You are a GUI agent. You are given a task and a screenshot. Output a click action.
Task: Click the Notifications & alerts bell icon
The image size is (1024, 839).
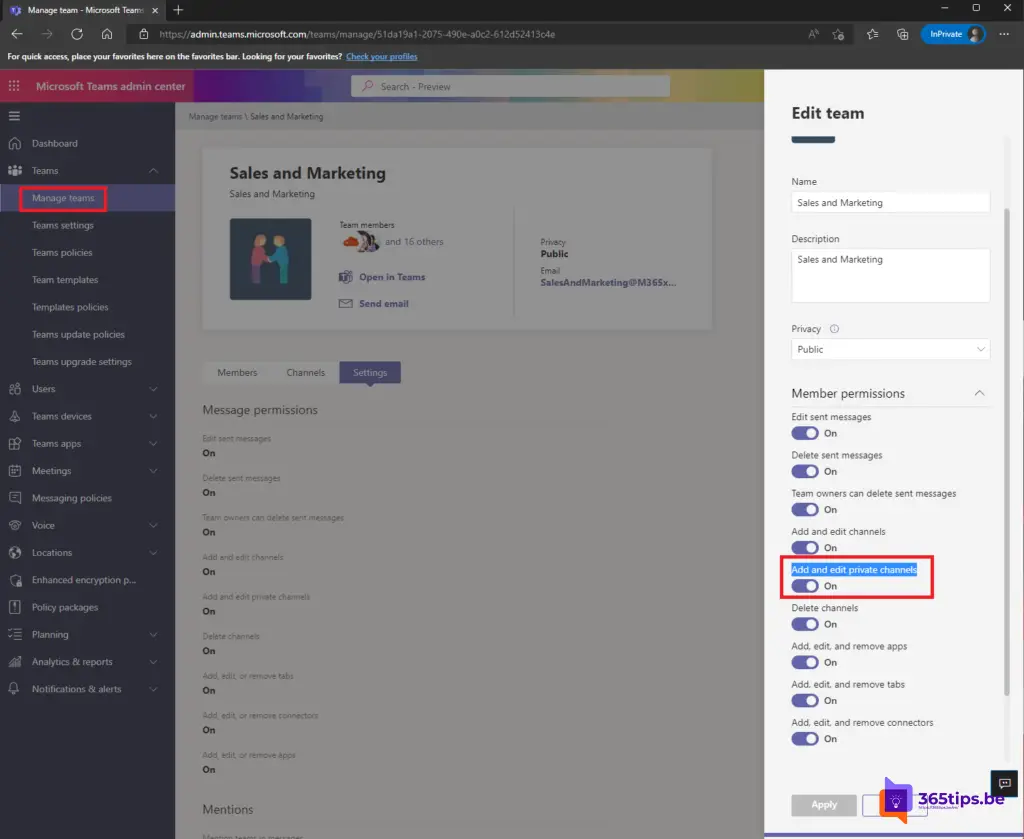14,689
